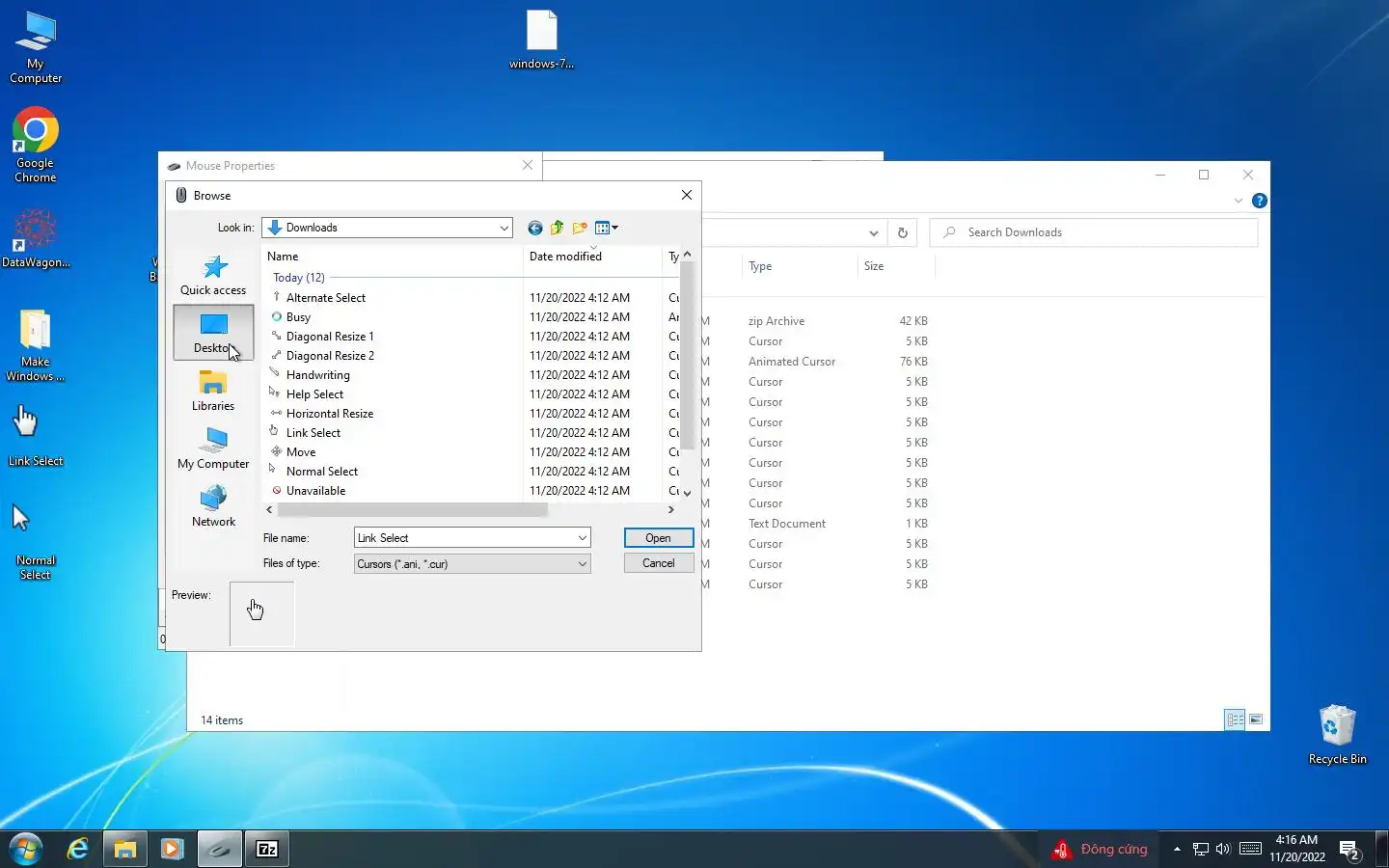Screen dimensions: 1389x868
Task: Select the Normal Select file in list
Action: click(322, 472)
